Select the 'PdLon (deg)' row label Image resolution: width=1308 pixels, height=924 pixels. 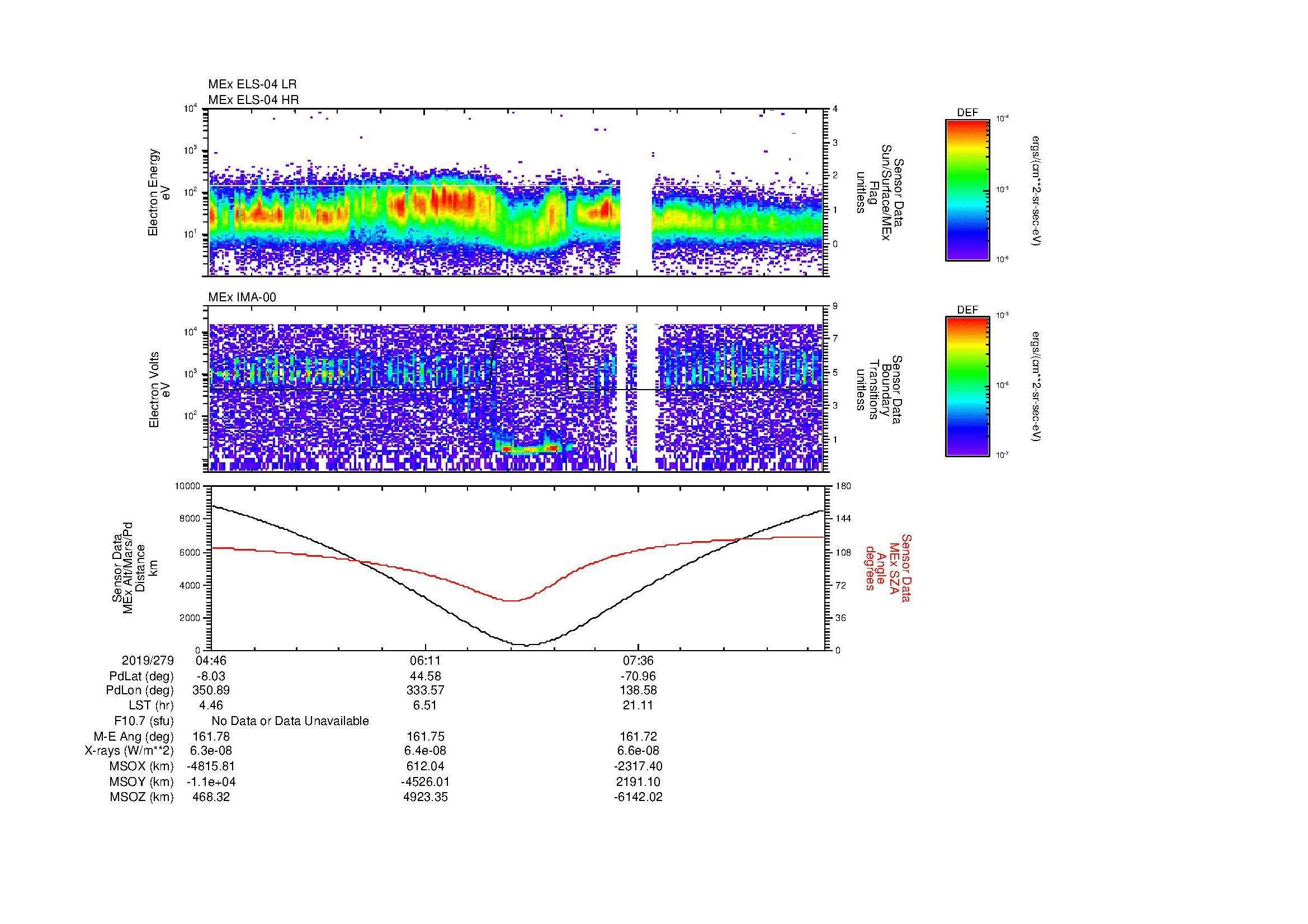[x=140, y=690]
